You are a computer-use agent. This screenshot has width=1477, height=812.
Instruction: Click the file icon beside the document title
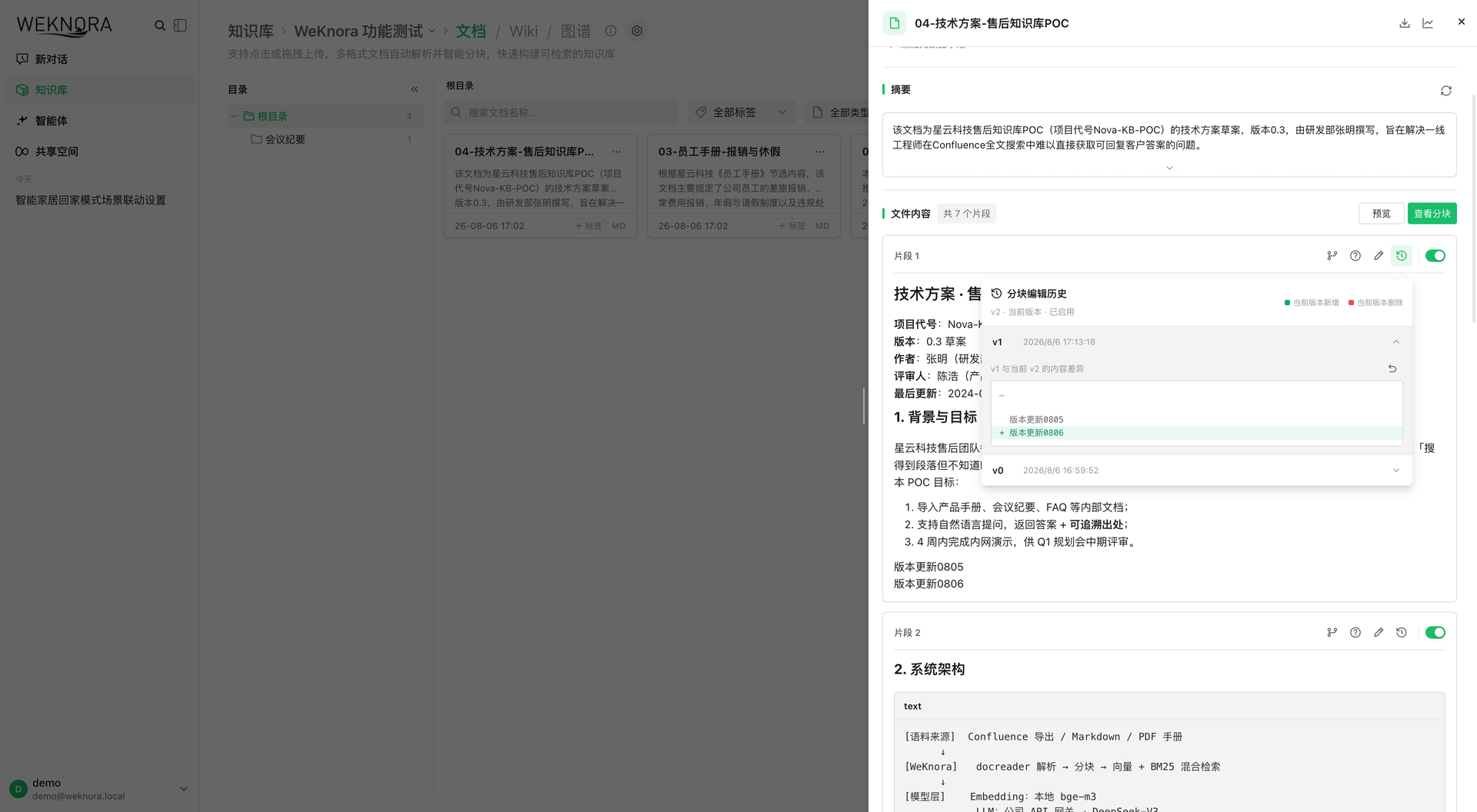click(x=895, y=23)
